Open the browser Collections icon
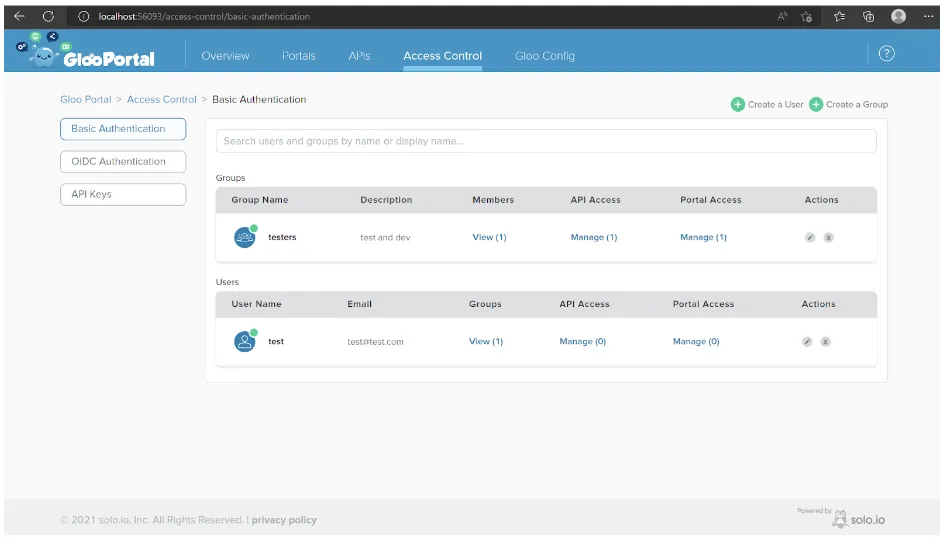This screenshot has height=539, width=944. [x=868, y=16]
